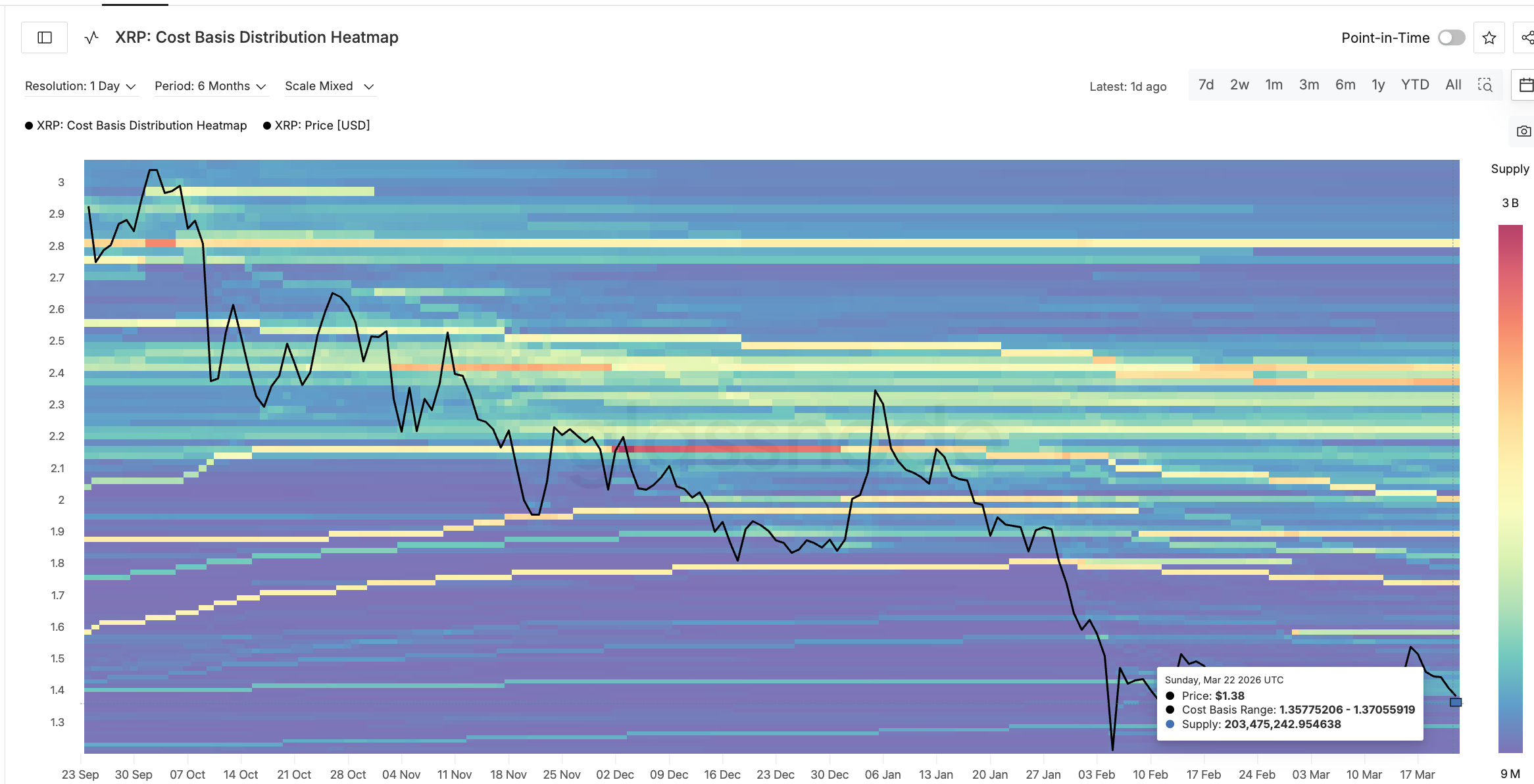The height and width of the screenshot is (784, 1534).
Task: Switch to the YTD time range
Action: pyautogui.click(x=1415, y=85)
